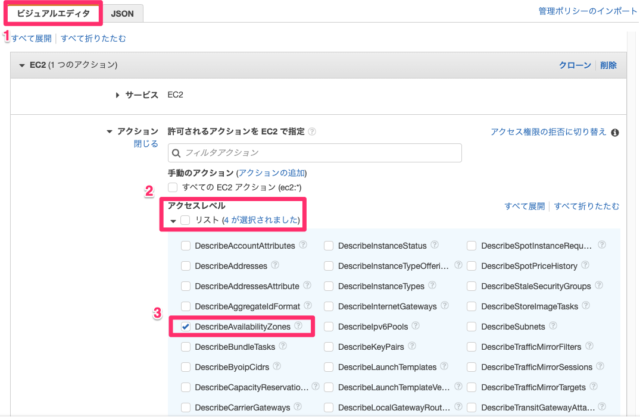The width and height of the screenshot is (640, 420).
Task: Check DescribeInstanceTypes checkbox
Action: [329, 286]
